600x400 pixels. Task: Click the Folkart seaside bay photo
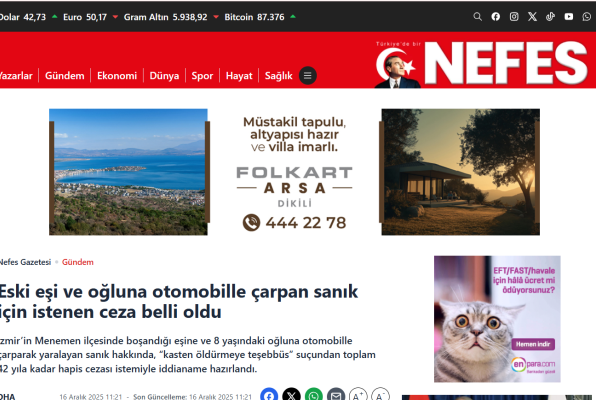pos(129,172)
